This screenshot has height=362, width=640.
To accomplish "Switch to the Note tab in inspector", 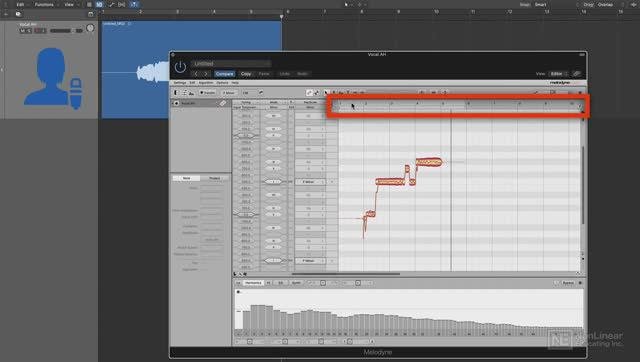I will click(x=187, y=178).
